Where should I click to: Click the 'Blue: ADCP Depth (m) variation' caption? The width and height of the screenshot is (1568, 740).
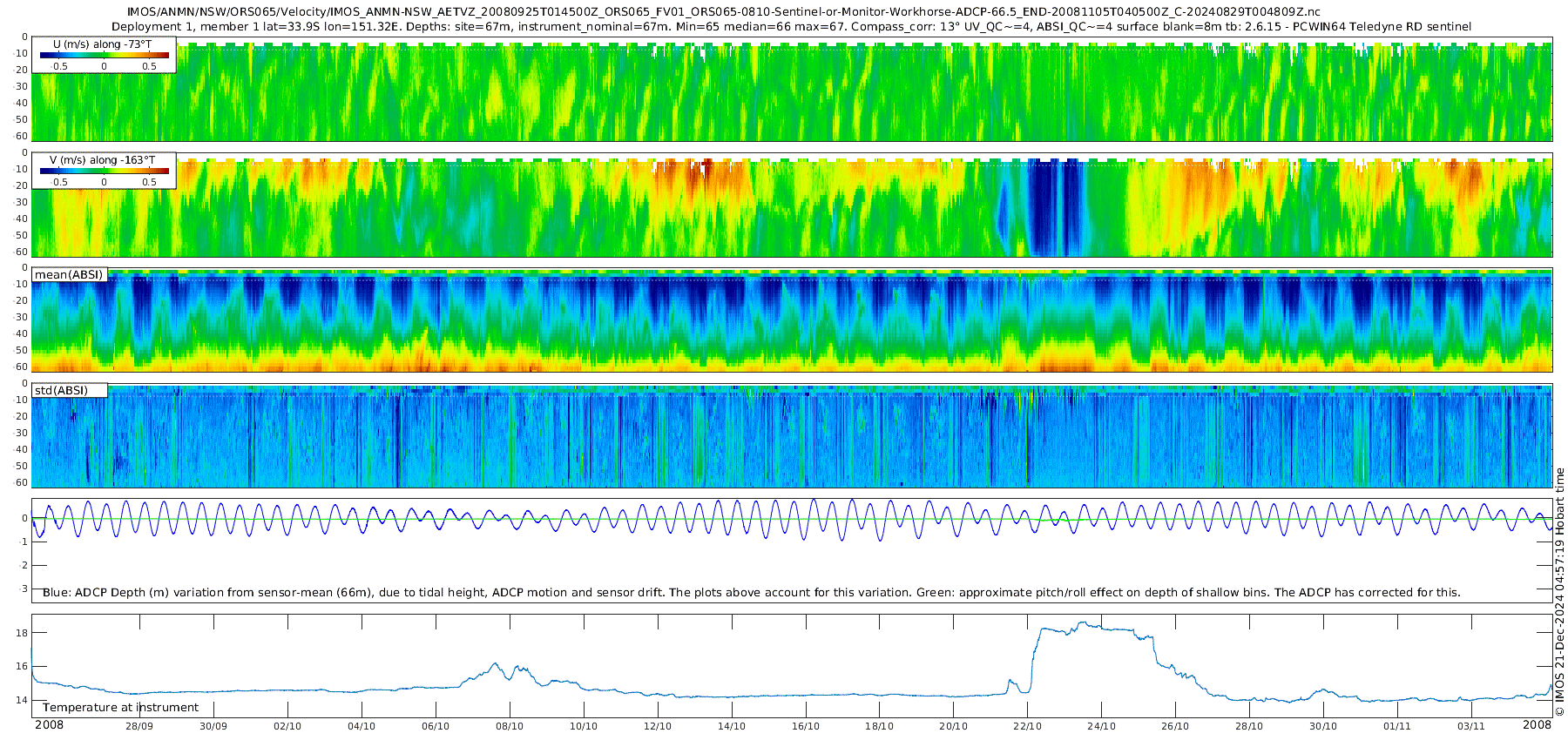click(x=752, y=593)
